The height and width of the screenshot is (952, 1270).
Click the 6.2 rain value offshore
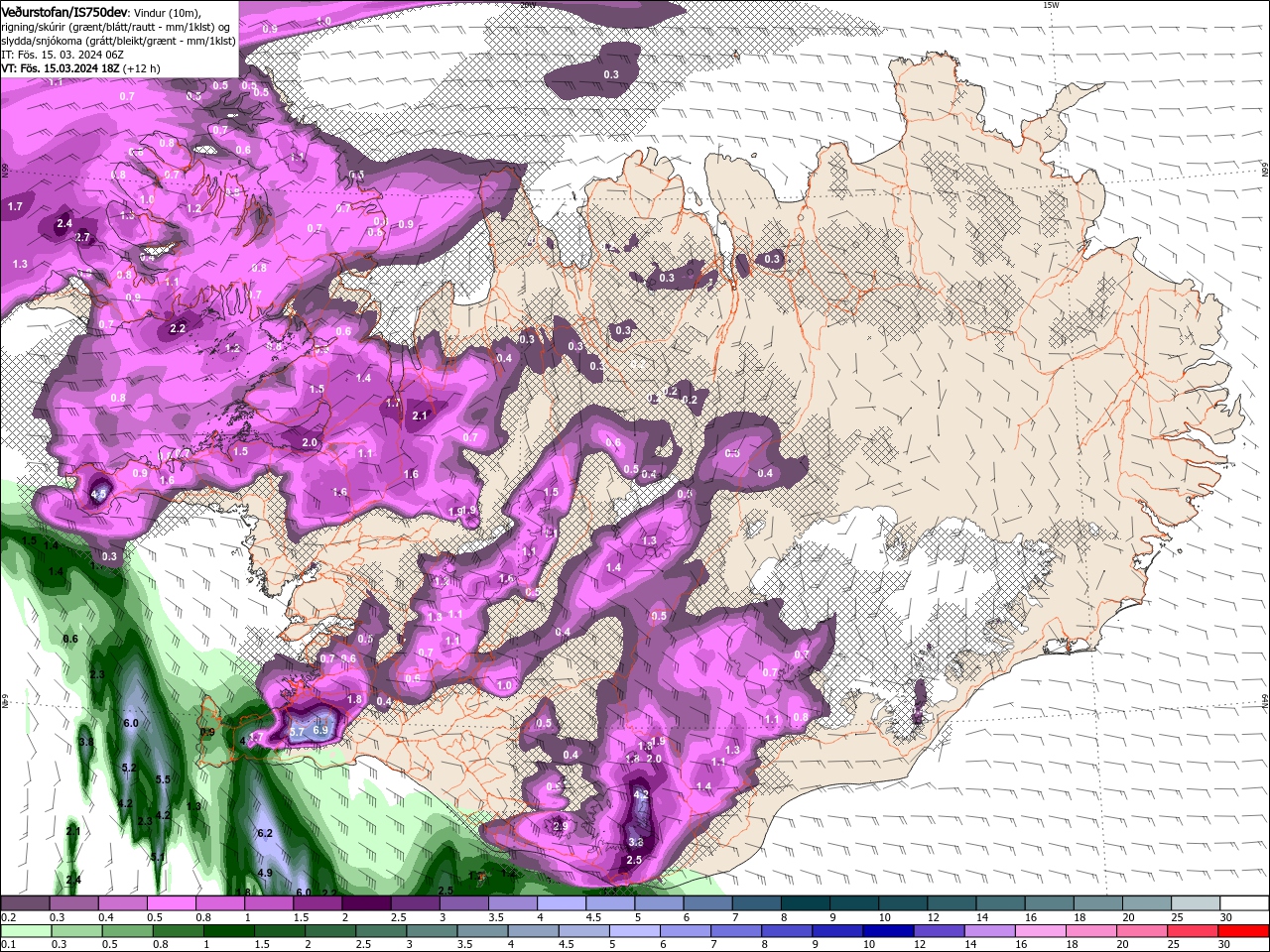264,834
